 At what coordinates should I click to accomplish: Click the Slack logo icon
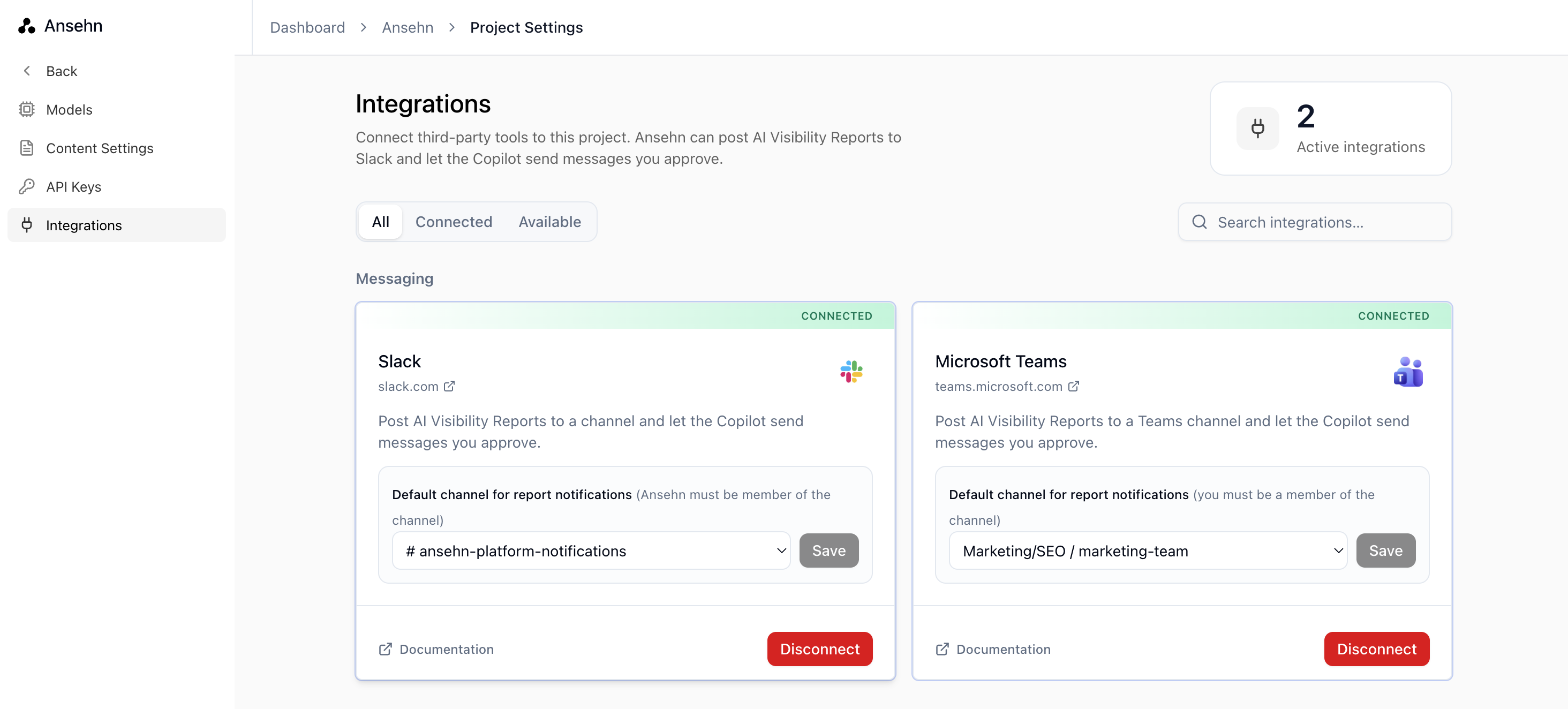click(x=851, y=372)
